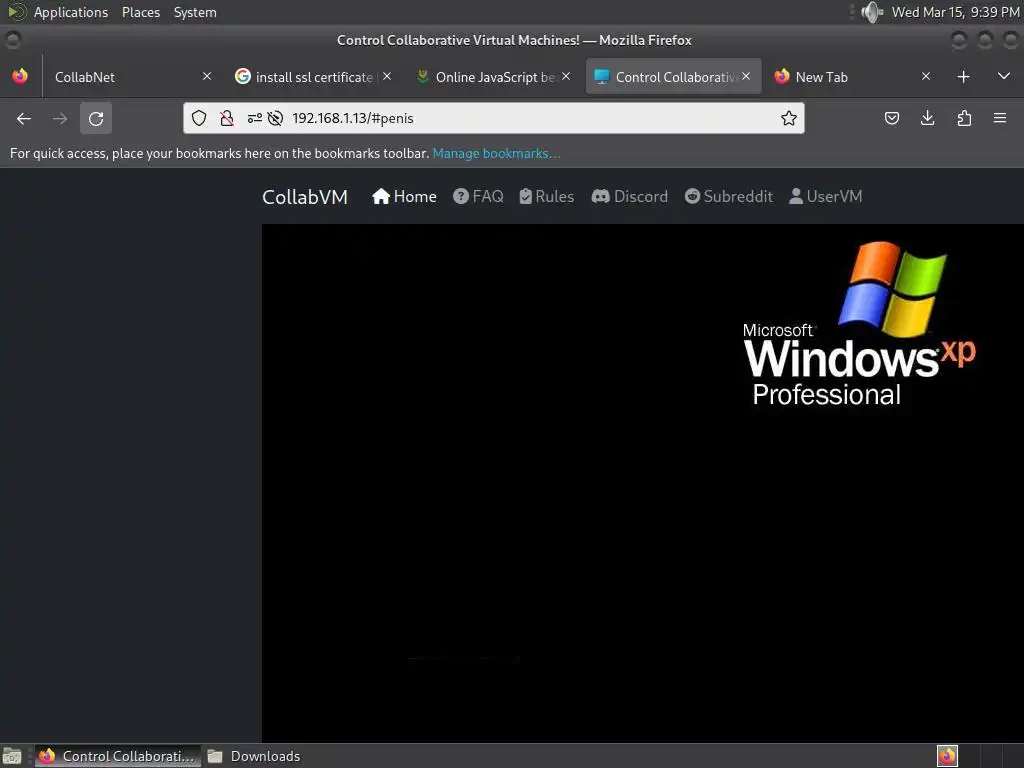The image size is (1024, 768).
Task: Click the volume speaker icon in panel
Action: [x=872, y=12]
